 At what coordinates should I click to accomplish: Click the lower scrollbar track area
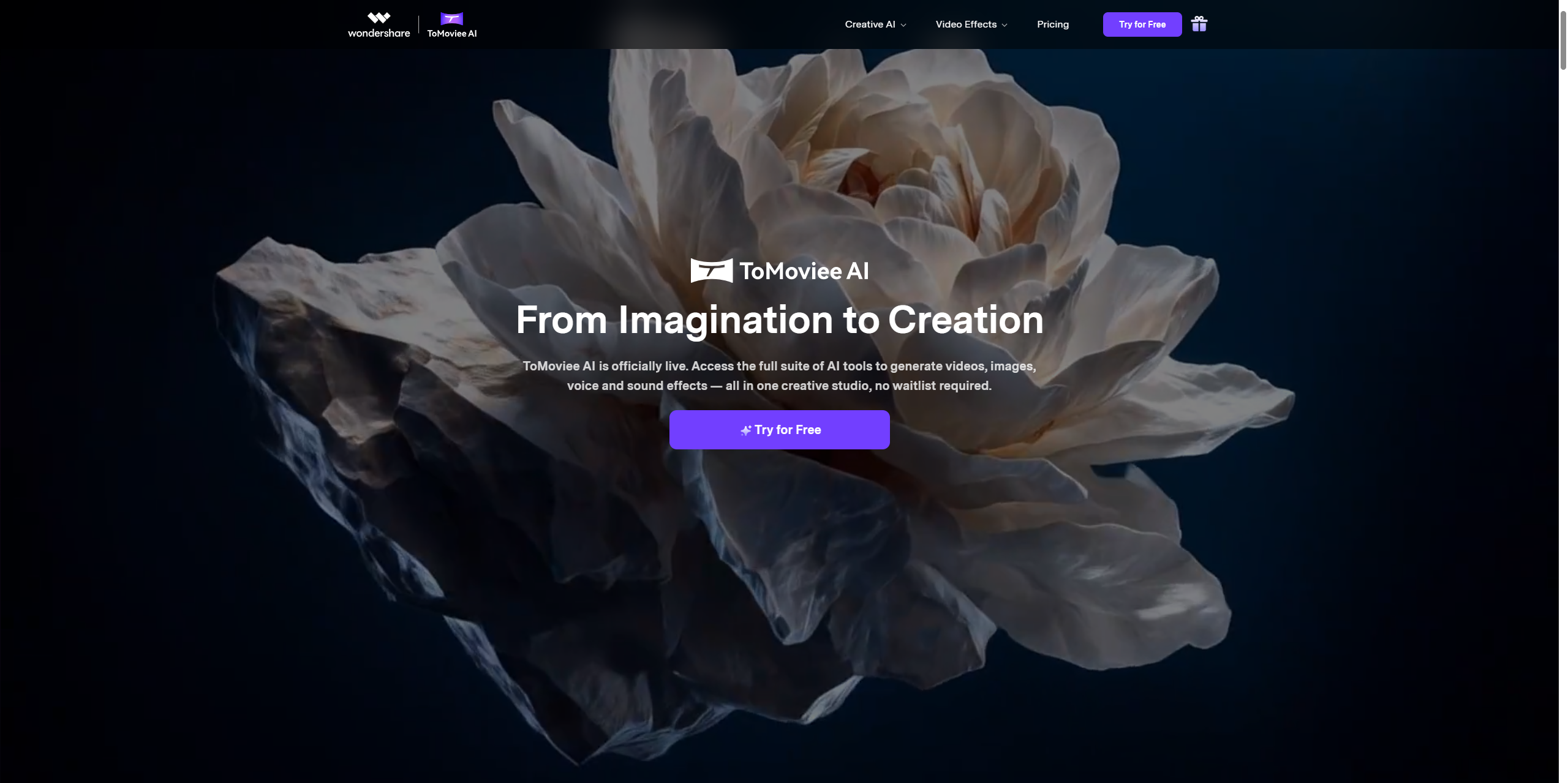(1563, 490)
